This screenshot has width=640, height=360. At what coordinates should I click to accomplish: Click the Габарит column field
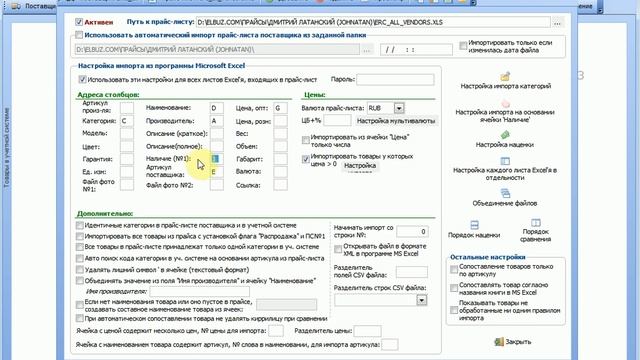click(280, 159)
